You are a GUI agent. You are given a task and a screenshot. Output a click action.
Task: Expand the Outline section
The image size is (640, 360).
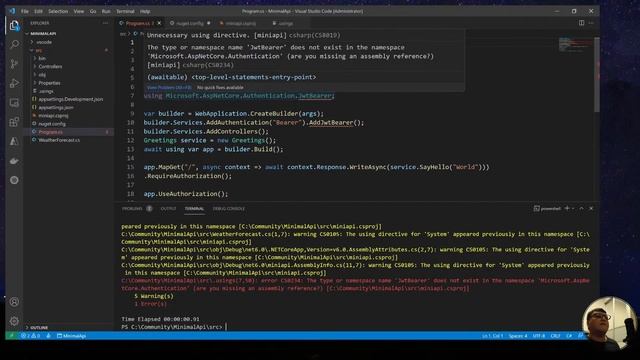[x=69, y=327]
